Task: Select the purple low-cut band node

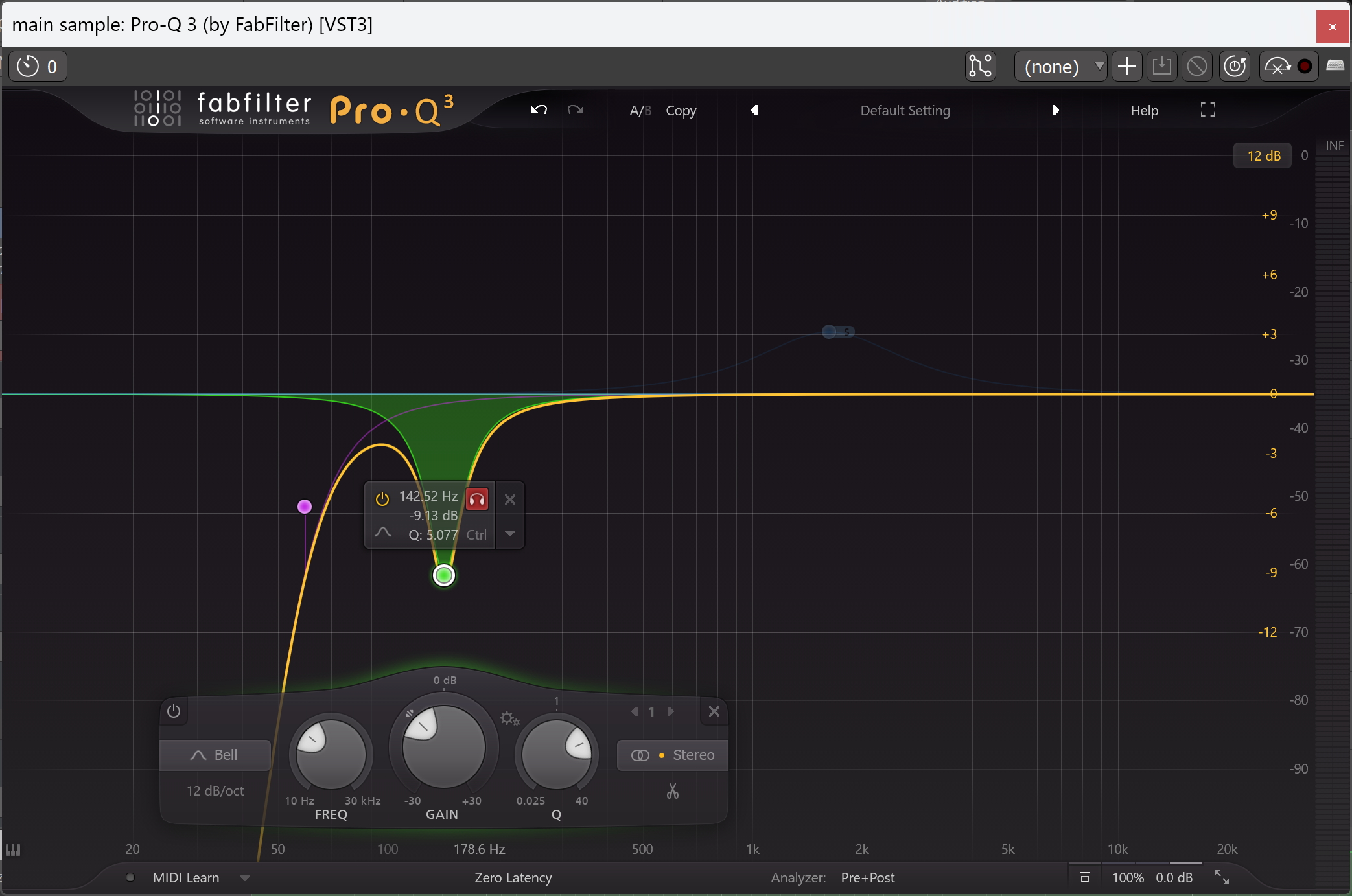Action: (305, 507)
